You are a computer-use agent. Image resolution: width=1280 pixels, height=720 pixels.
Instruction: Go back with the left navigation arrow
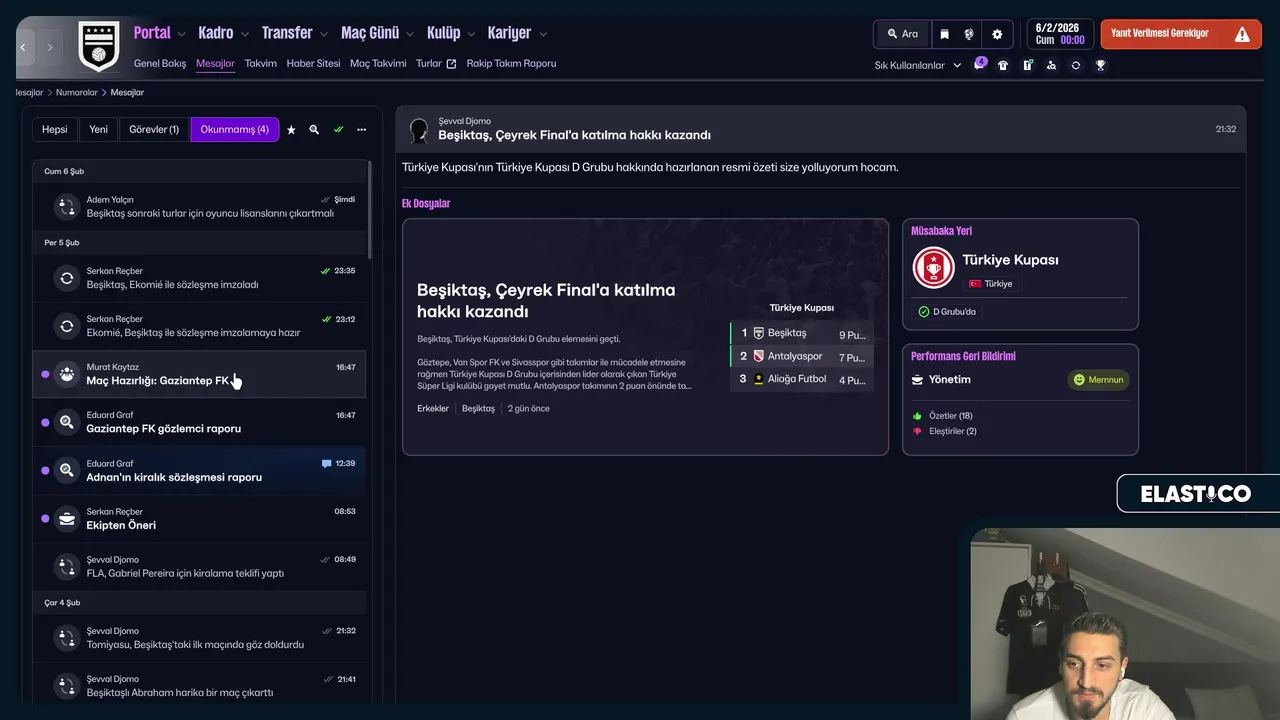(23, 47)
